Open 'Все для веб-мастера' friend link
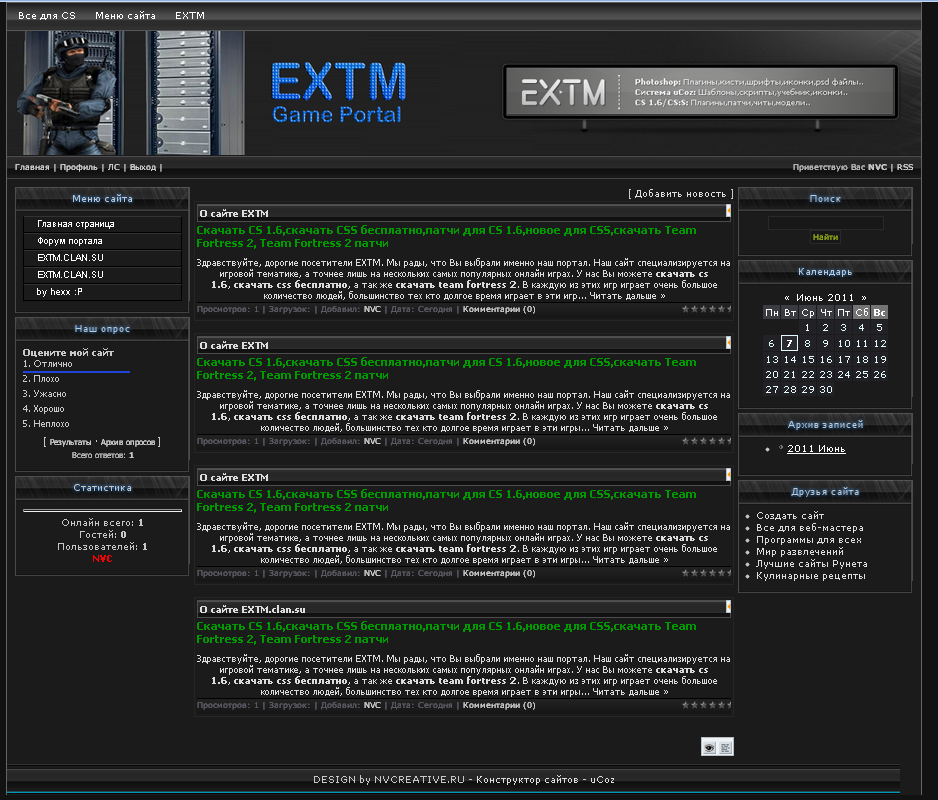Viewport: 938px width, 800px height. [809, 528]
